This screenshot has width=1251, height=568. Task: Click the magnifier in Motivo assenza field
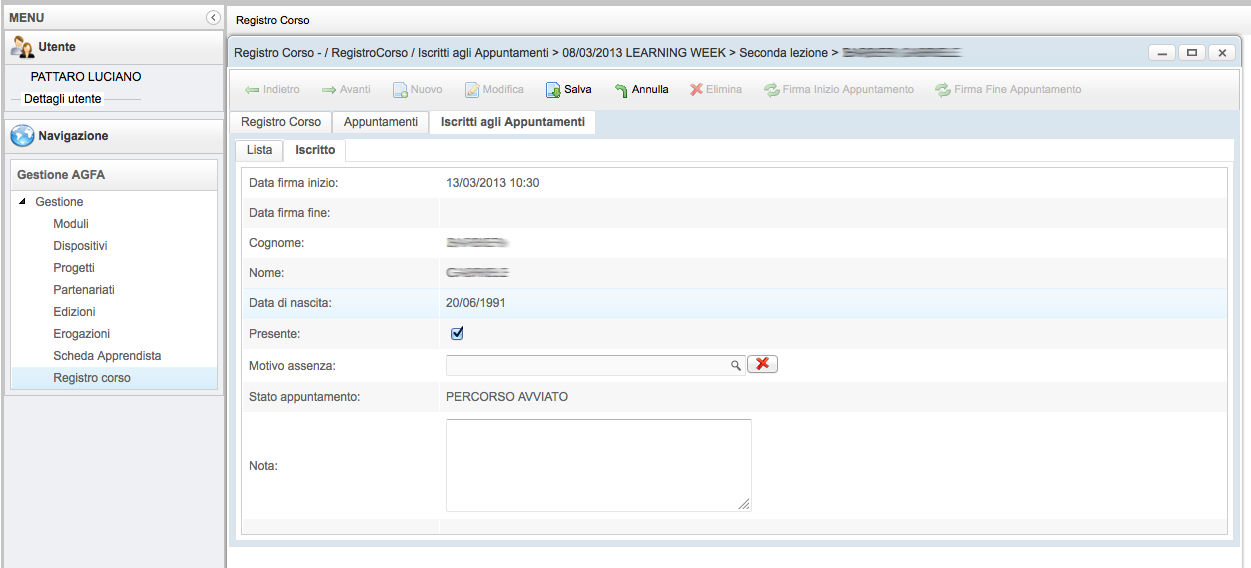click(736, 366)
